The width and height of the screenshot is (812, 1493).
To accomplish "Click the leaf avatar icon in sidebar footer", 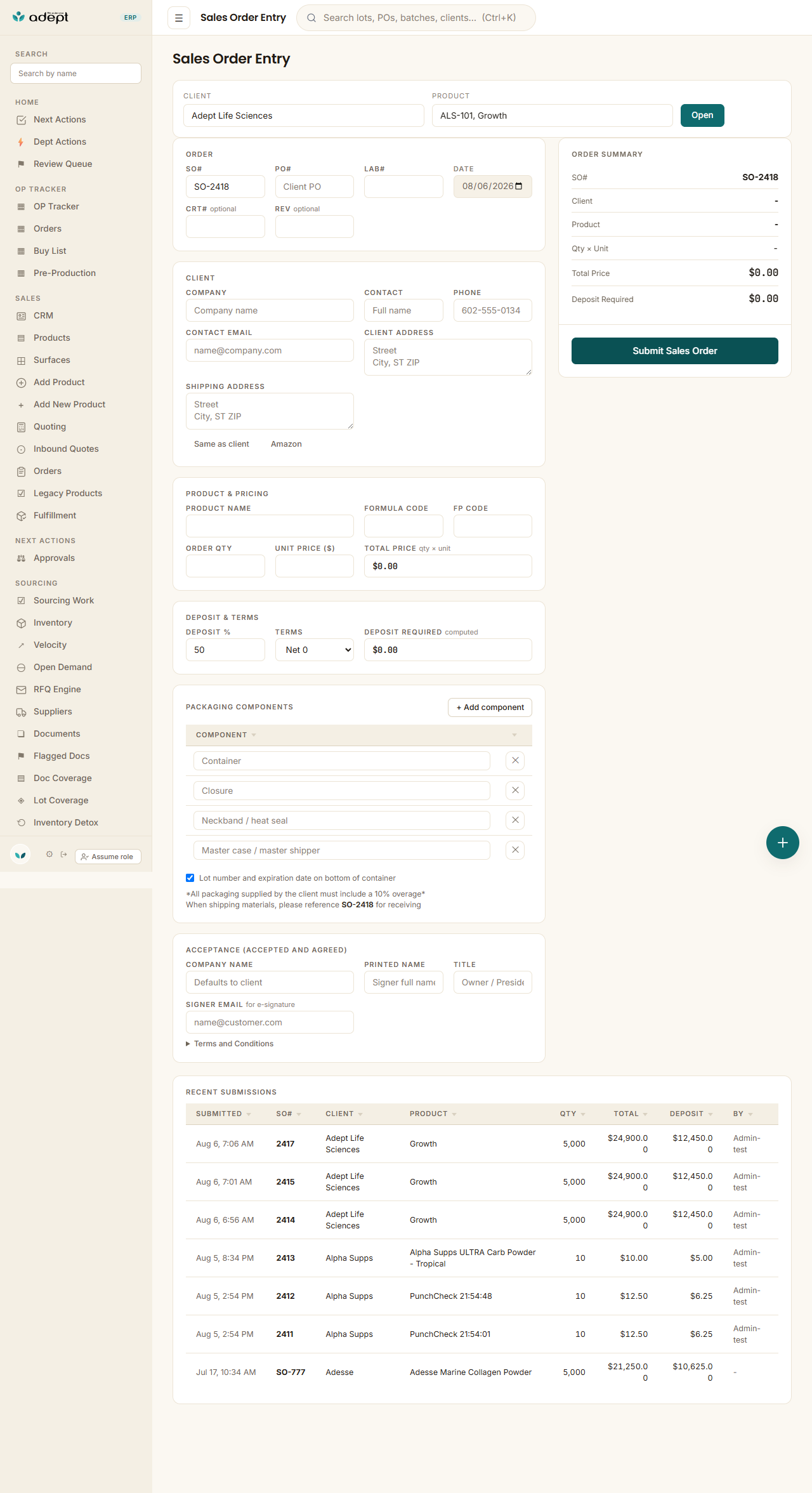I will pyautogui.click(x=21, y=855).
